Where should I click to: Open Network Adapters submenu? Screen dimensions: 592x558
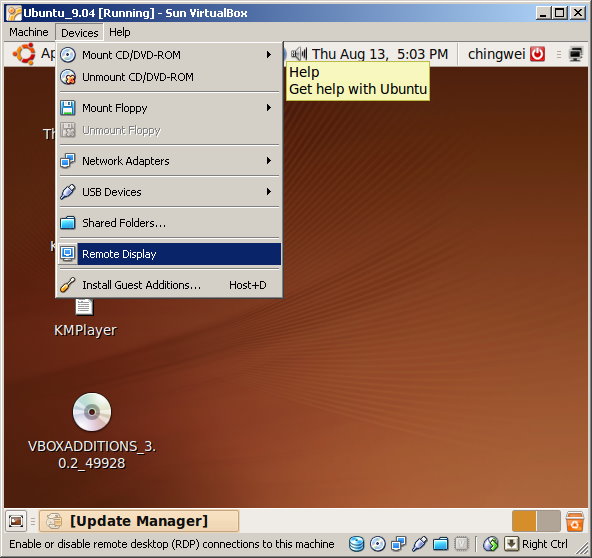pos(170,161)
